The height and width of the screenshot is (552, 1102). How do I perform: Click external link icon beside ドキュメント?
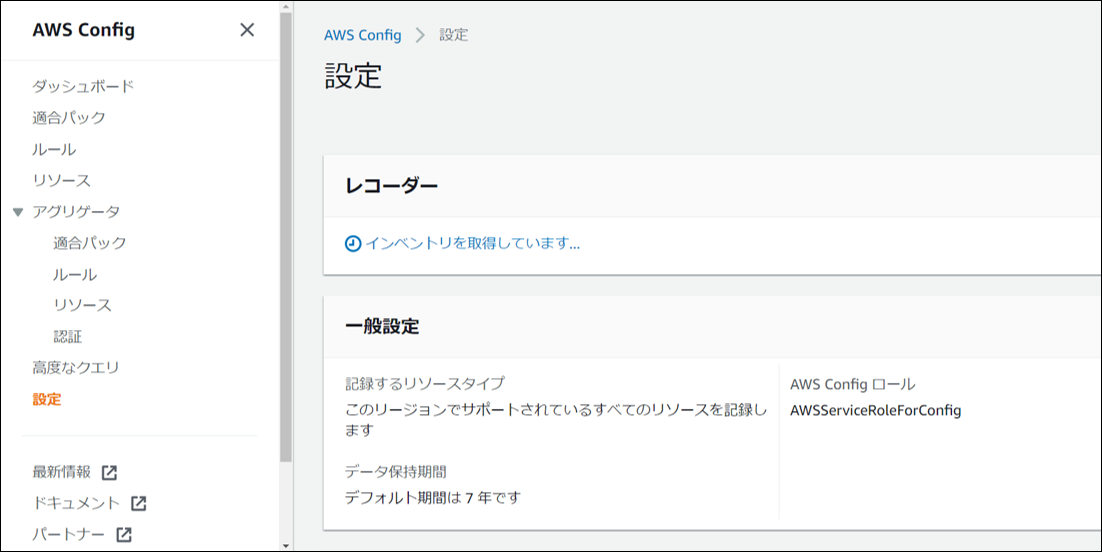[x=139, y=503]
